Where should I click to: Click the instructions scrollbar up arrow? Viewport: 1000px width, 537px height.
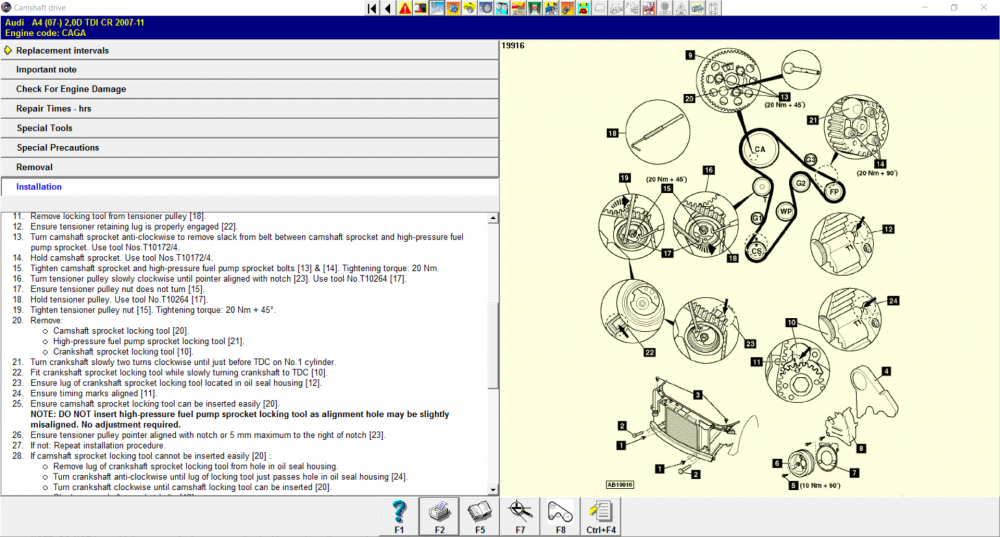tap(493, 218)
